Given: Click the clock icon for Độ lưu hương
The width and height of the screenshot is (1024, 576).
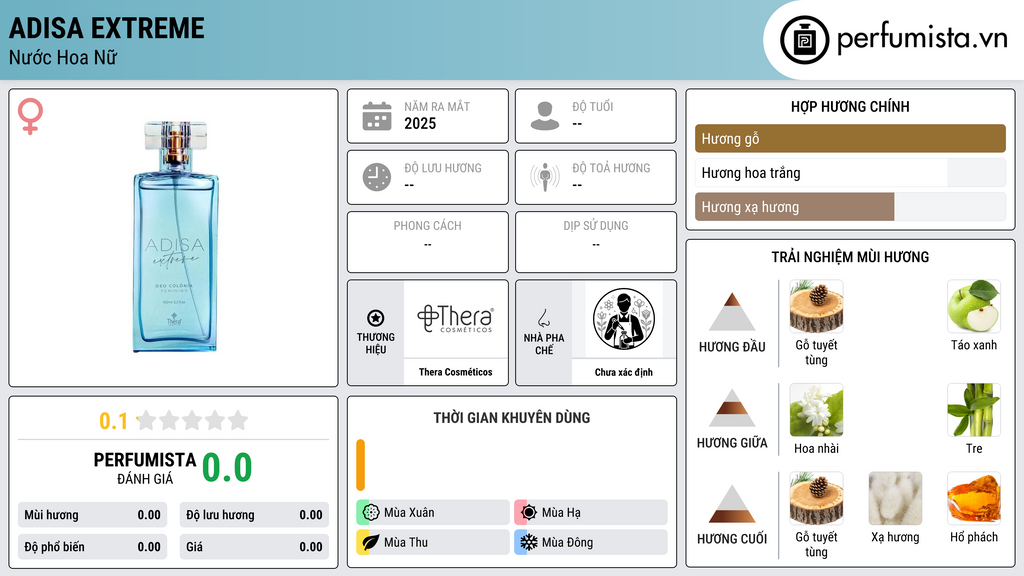Looking at the screenshot, I should coord(377,177).
